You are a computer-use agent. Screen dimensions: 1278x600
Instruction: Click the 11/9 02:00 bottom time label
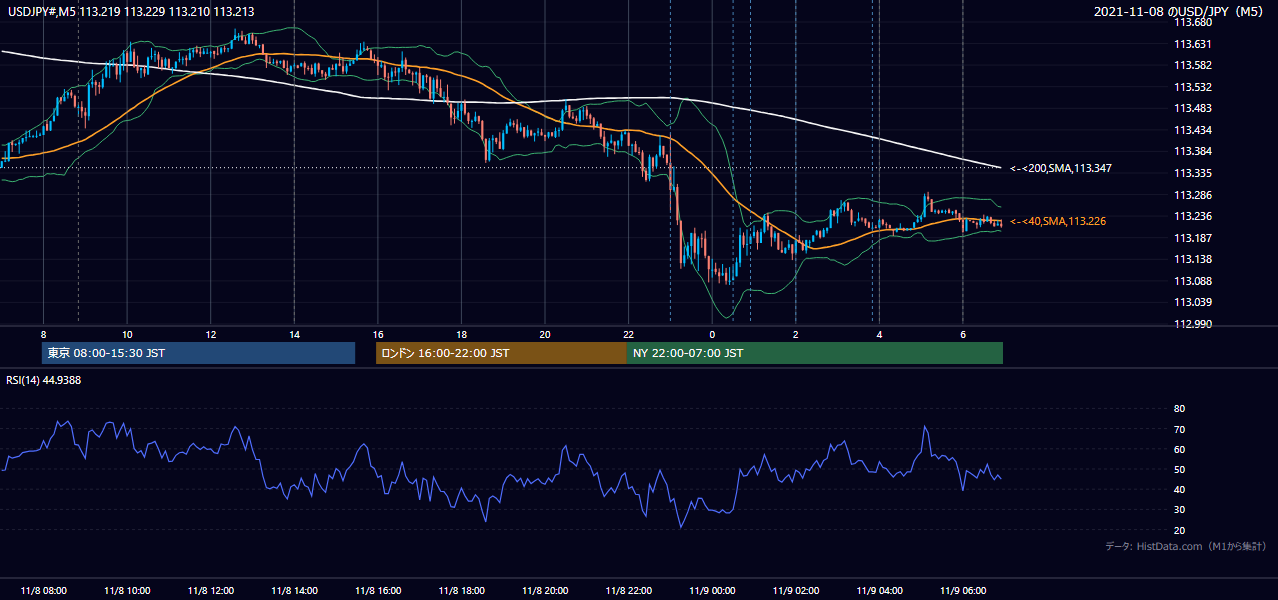(795, 590)
